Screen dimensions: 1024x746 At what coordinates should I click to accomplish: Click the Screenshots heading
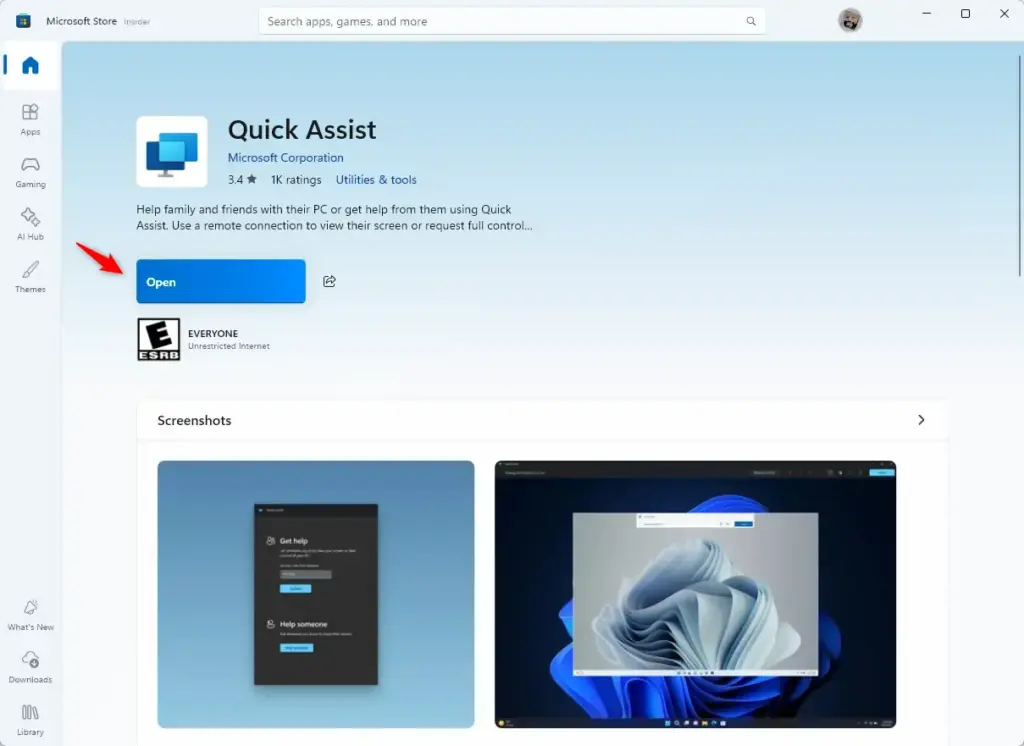194,421
